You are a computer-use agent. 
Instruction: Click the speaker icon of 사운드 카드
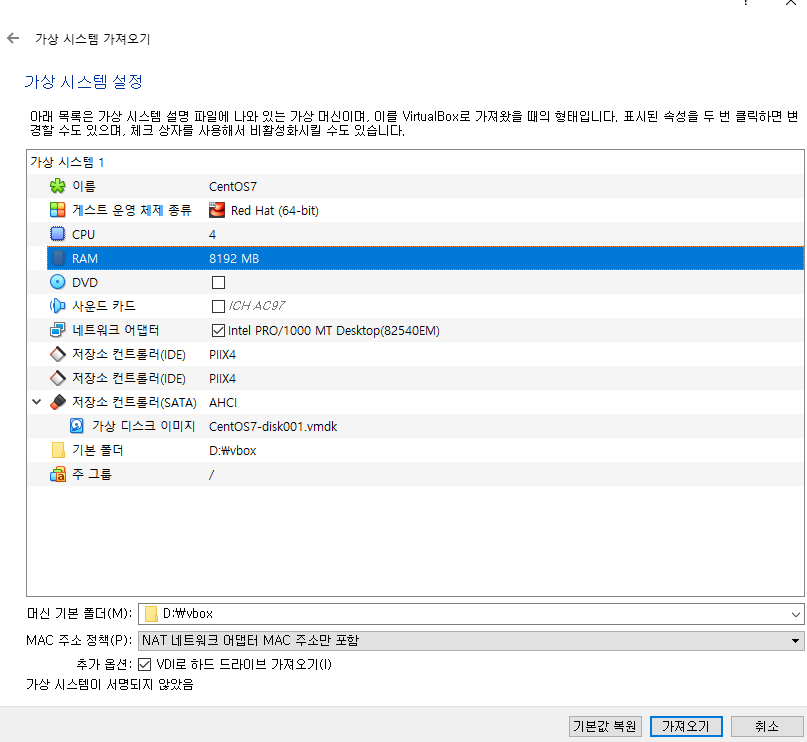(x=58, y=306)
